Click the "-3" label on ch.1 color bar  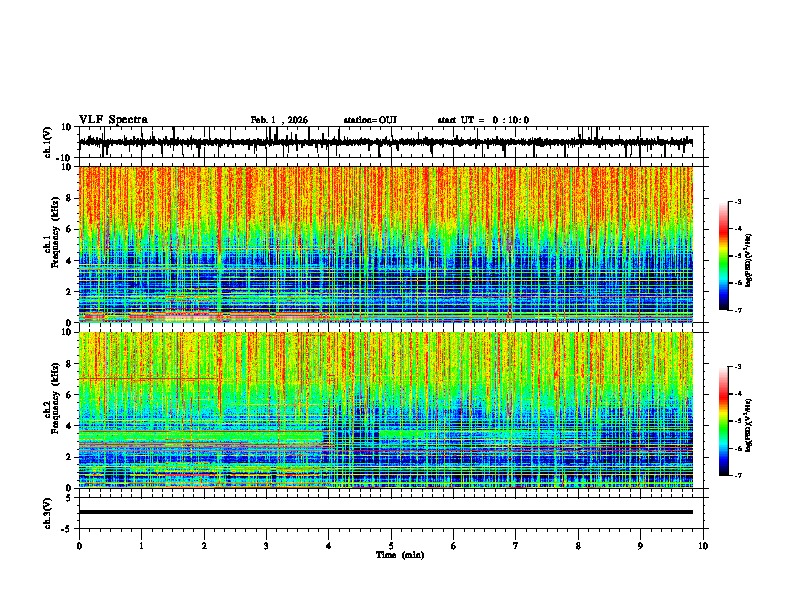coord(737,202)
